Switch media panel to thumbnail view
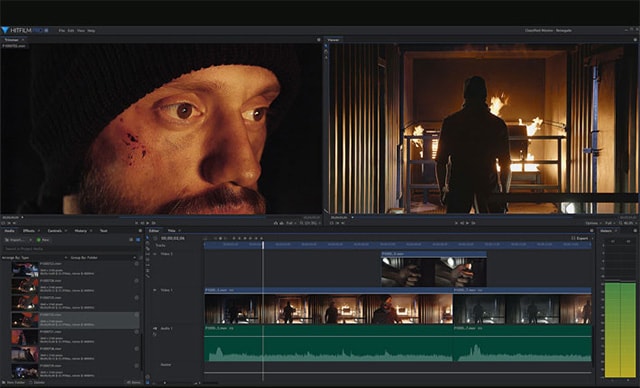Image resolution: width=640 pixels, height=388 pixels. pyautogui.click(x=138, y=240)
